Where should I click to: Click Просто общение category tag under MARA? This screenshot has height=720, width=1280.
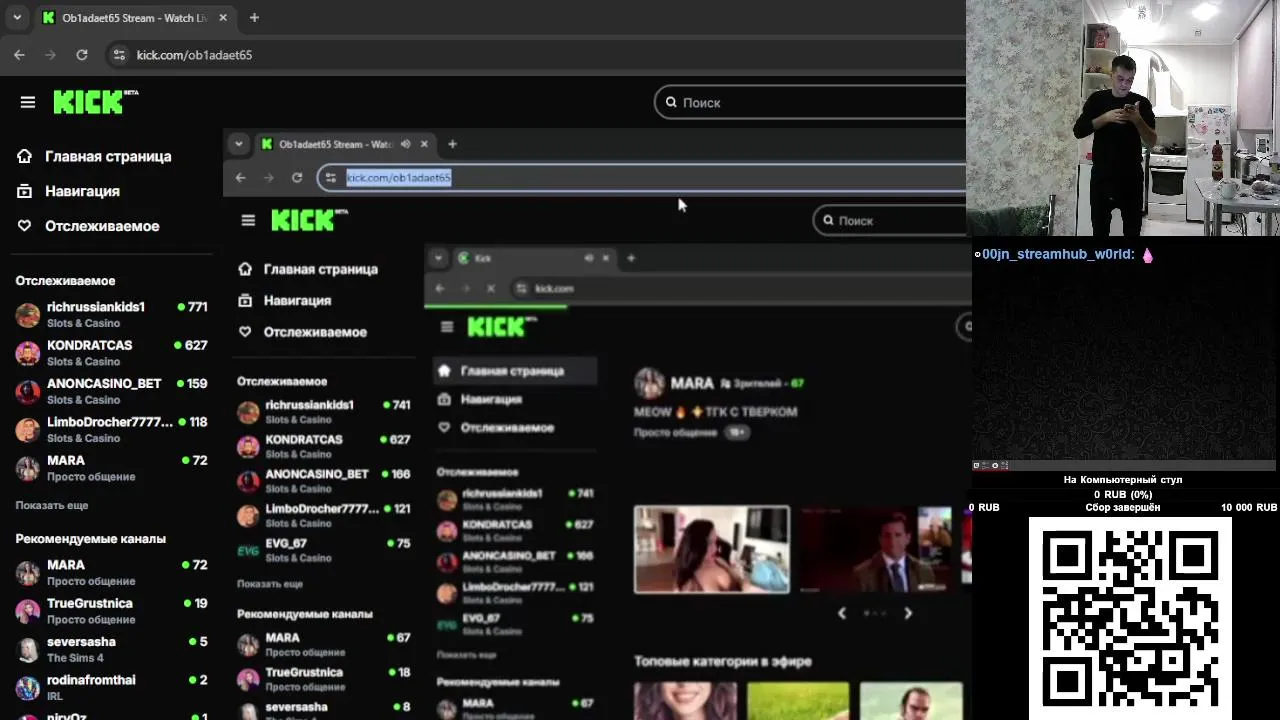coord(675,432)
